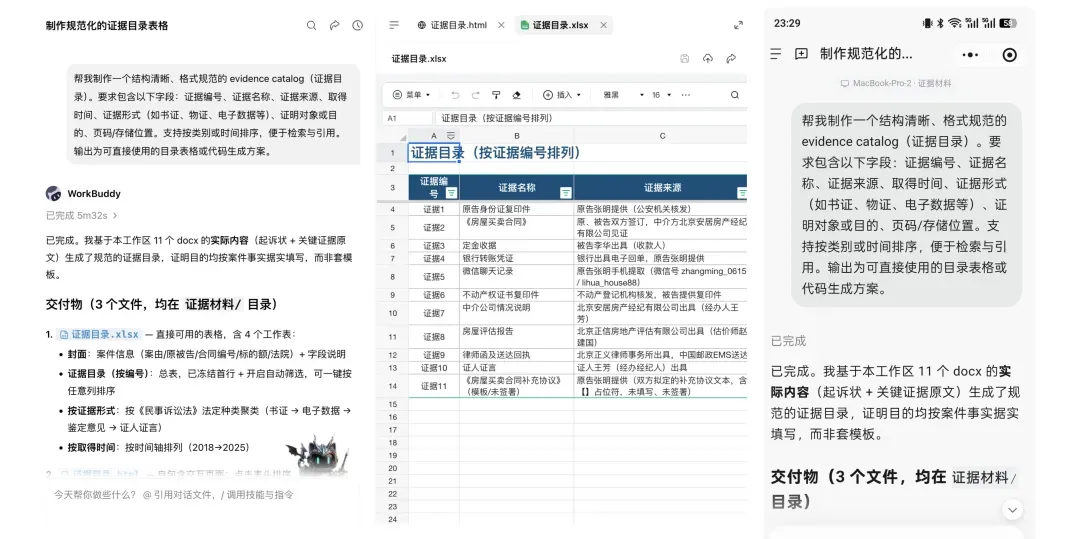1080x539 pixels.
Task: Select cell 律师函及送达回执
Action: [517, 355]
